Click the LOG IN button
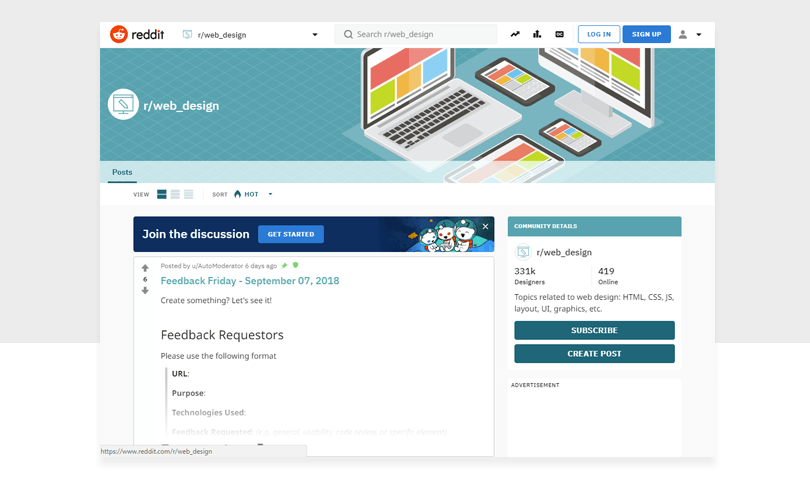 pos(599,34)
